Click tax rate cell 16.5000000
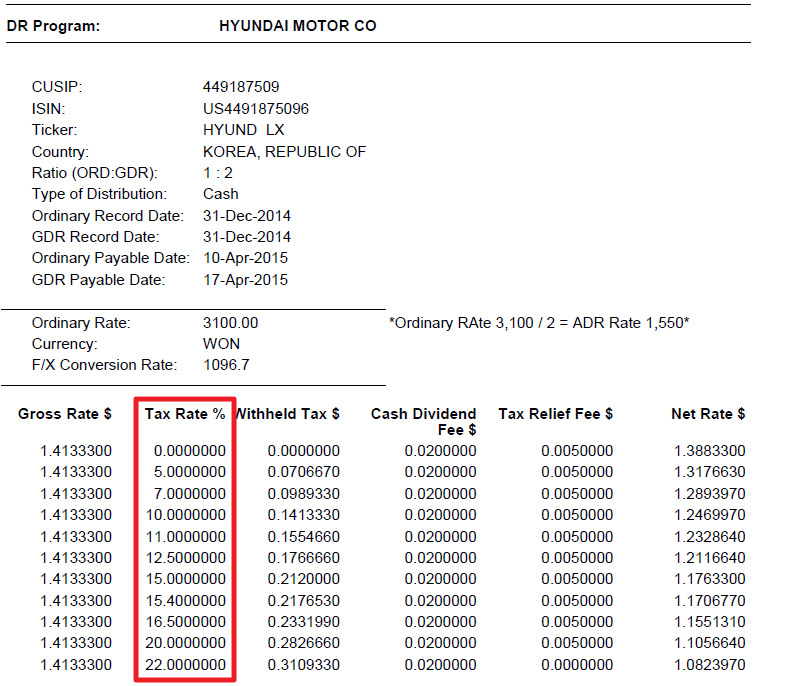Screen dimensions: 789x686 186,622
